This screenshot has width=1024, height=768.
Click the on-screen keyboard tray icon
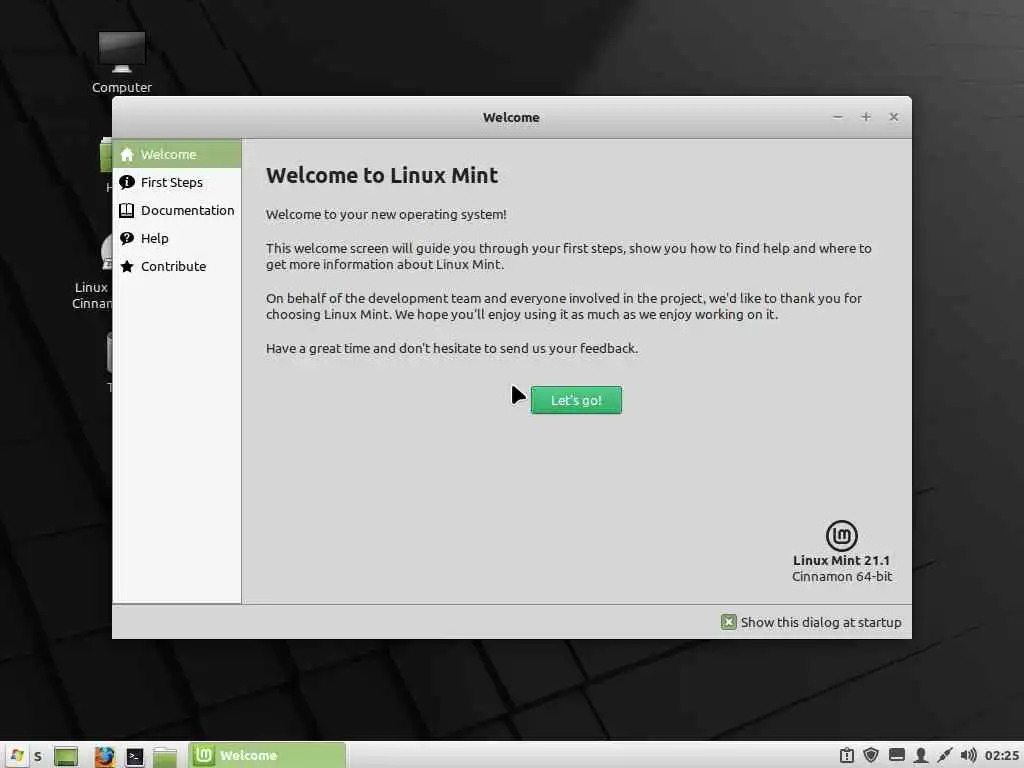tap(897, 756)
